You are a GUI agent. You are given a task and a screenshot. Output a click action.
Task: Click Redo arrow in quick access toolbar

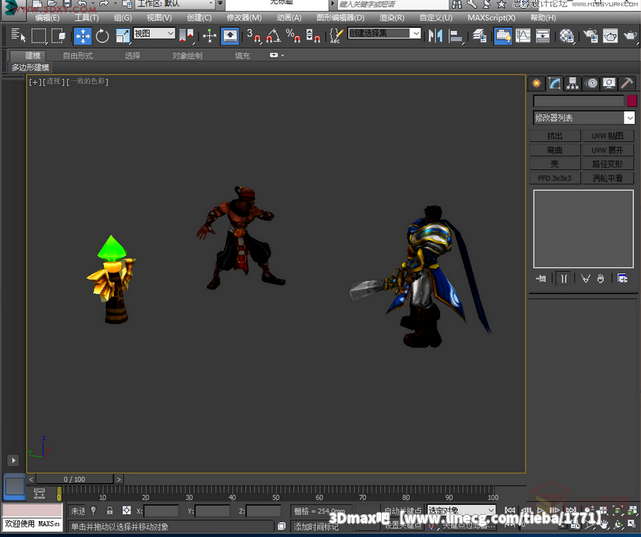click(x=103, y=4)
